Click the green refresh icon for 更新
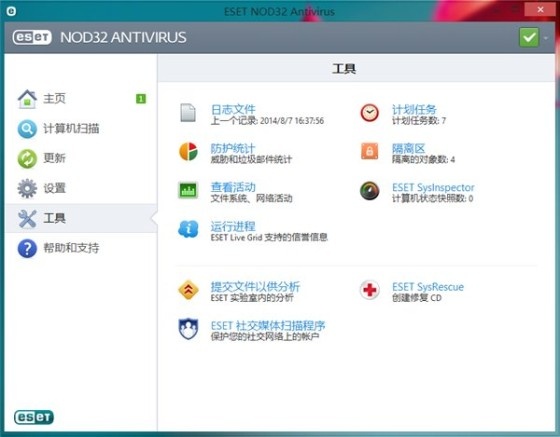The width and height of the screenshot is (560, 437). (27, 159)
